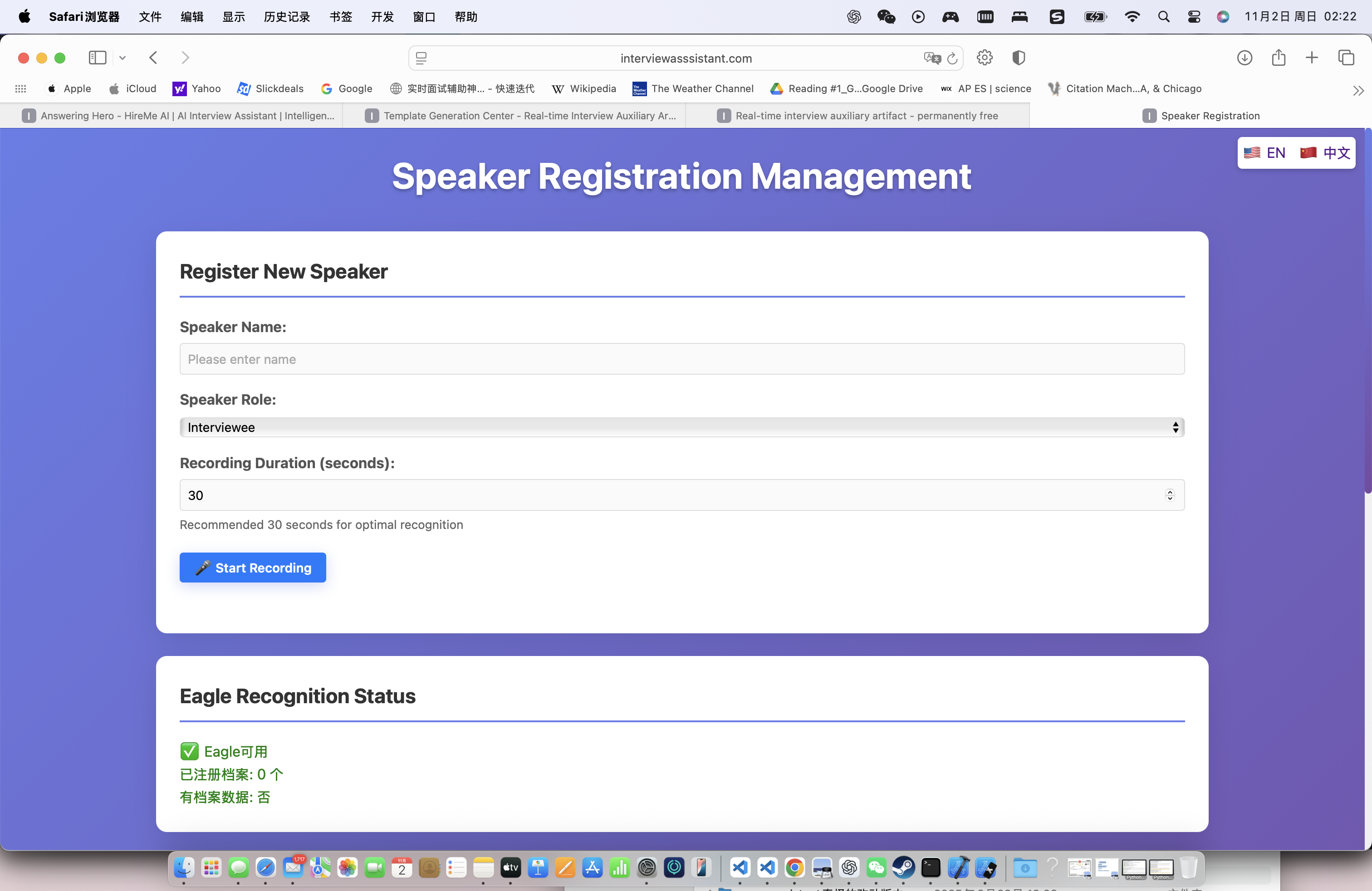This screenshot has height=891, width=1372.
Task: Open the sidebar tab group dropdown
Action: coord(122,58)
